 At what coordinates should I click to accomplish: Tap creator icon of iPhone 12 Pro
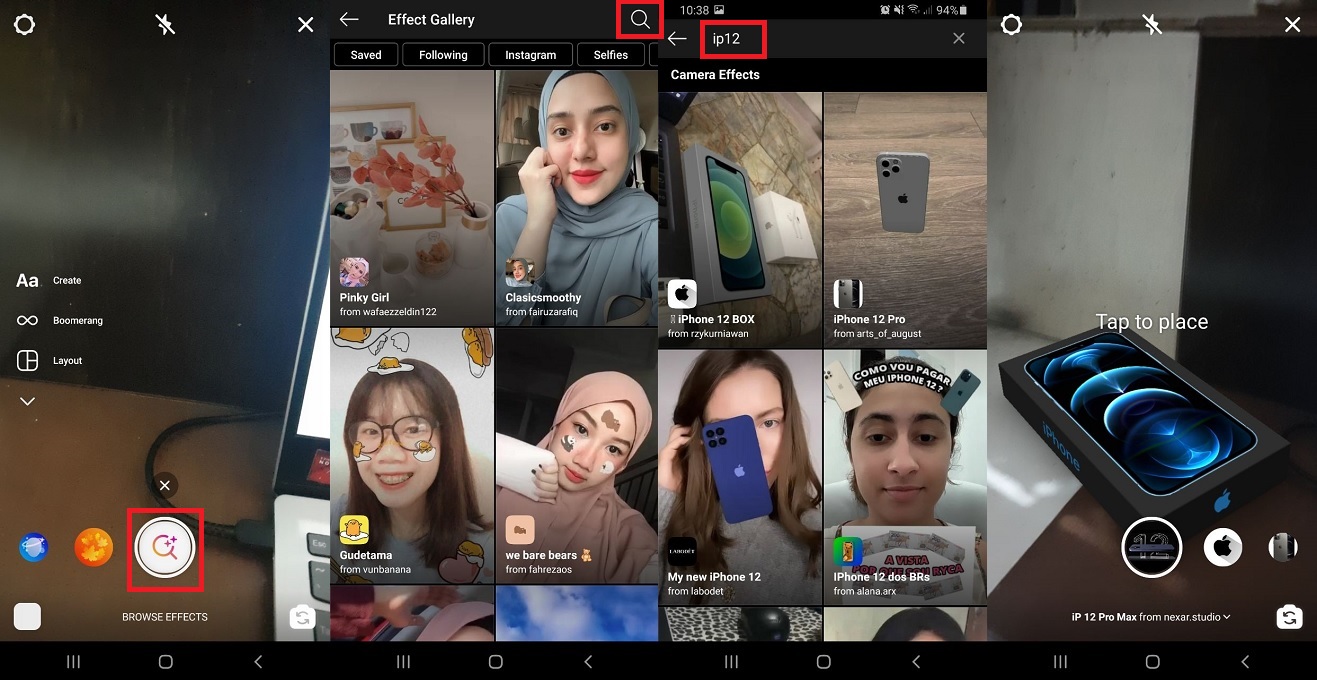point(848,294)
